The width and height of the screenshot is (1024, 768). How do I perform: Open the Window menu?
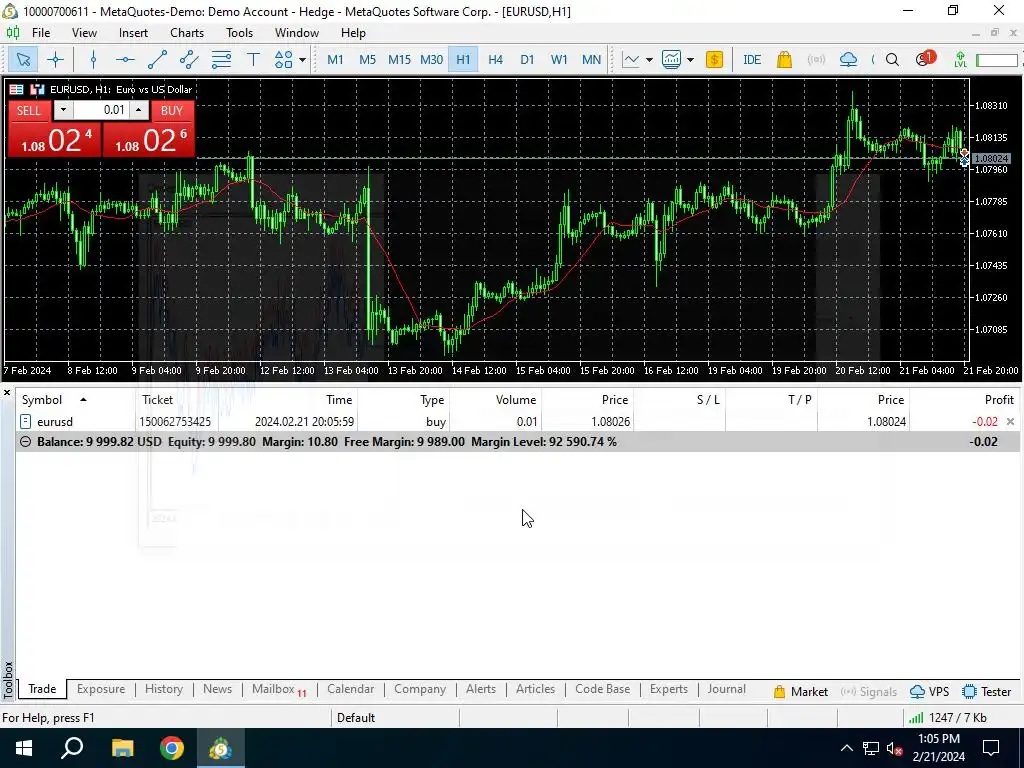coord(296,33)
